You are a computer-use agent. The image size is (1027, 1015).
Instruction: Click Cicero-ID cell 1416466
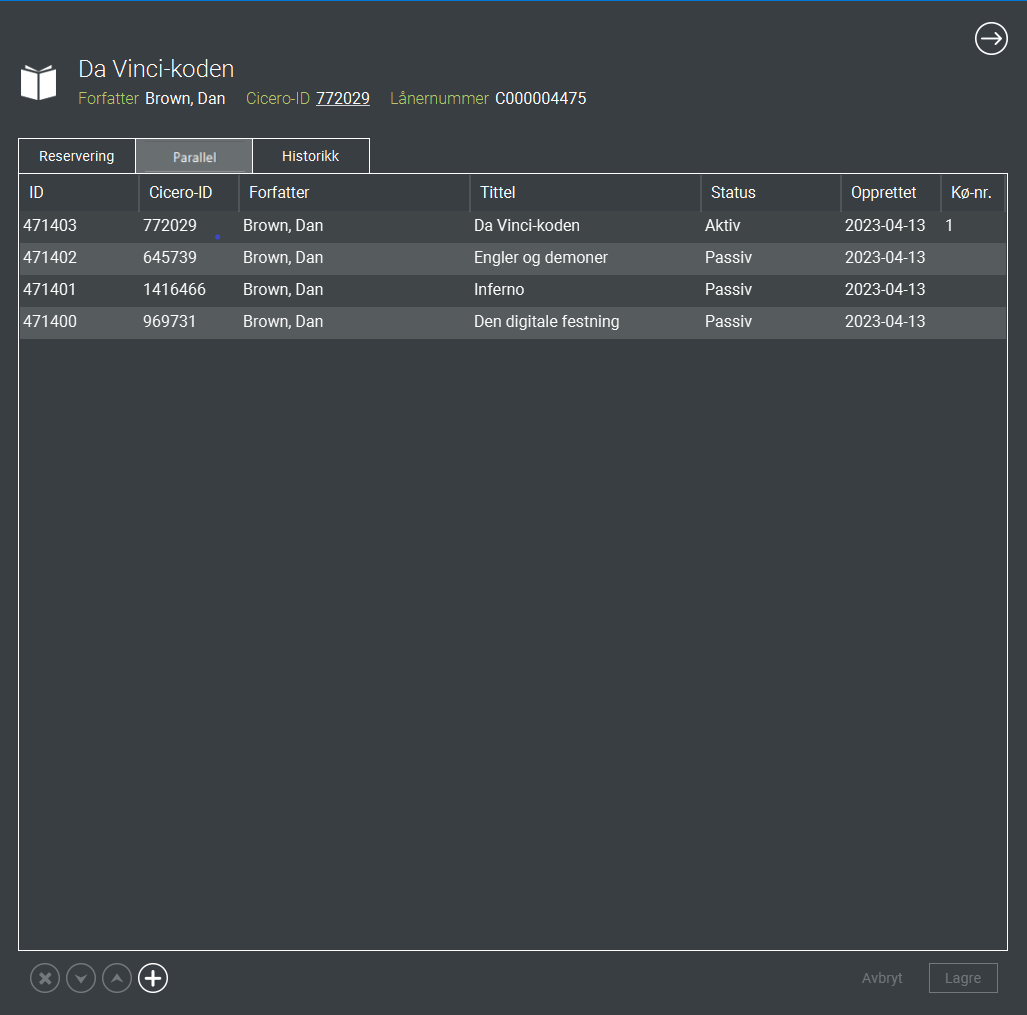(x=174, y=289)
